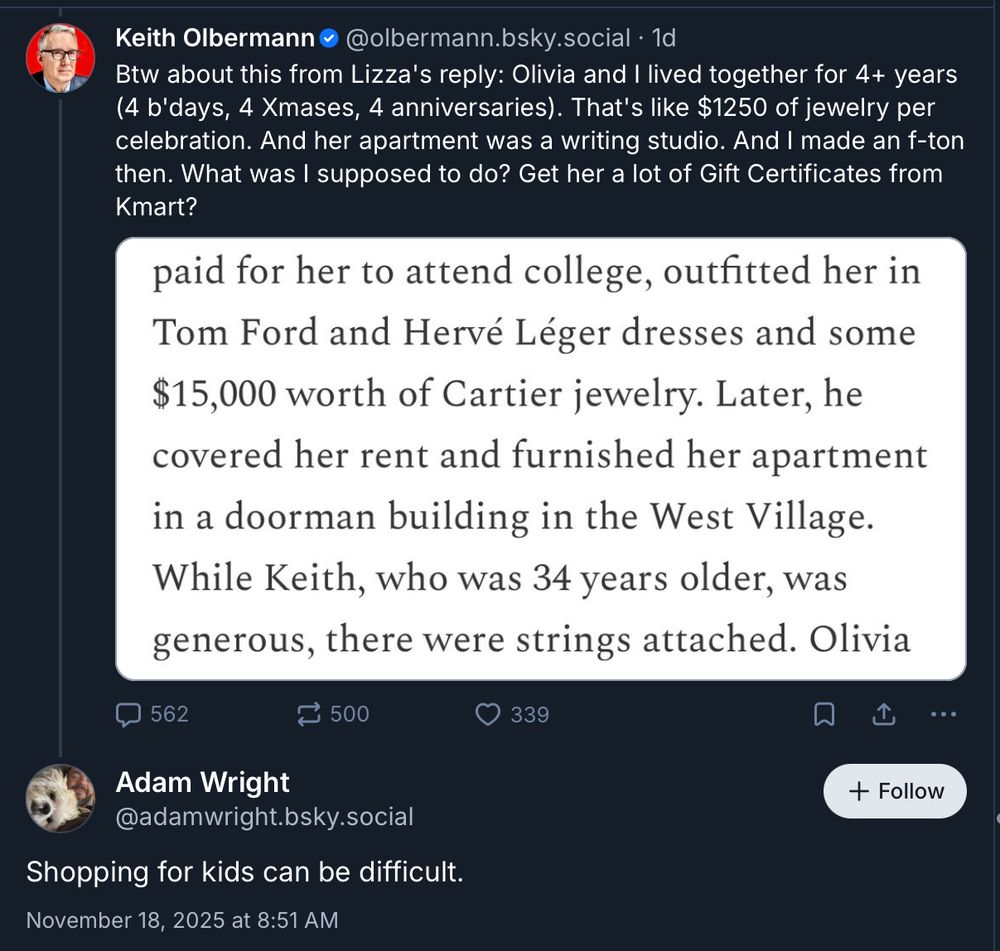This screenshot has height=951, width=1000.
Task: Click the @olbermann.bsky.social handle
Action: [x=488, y=39]
